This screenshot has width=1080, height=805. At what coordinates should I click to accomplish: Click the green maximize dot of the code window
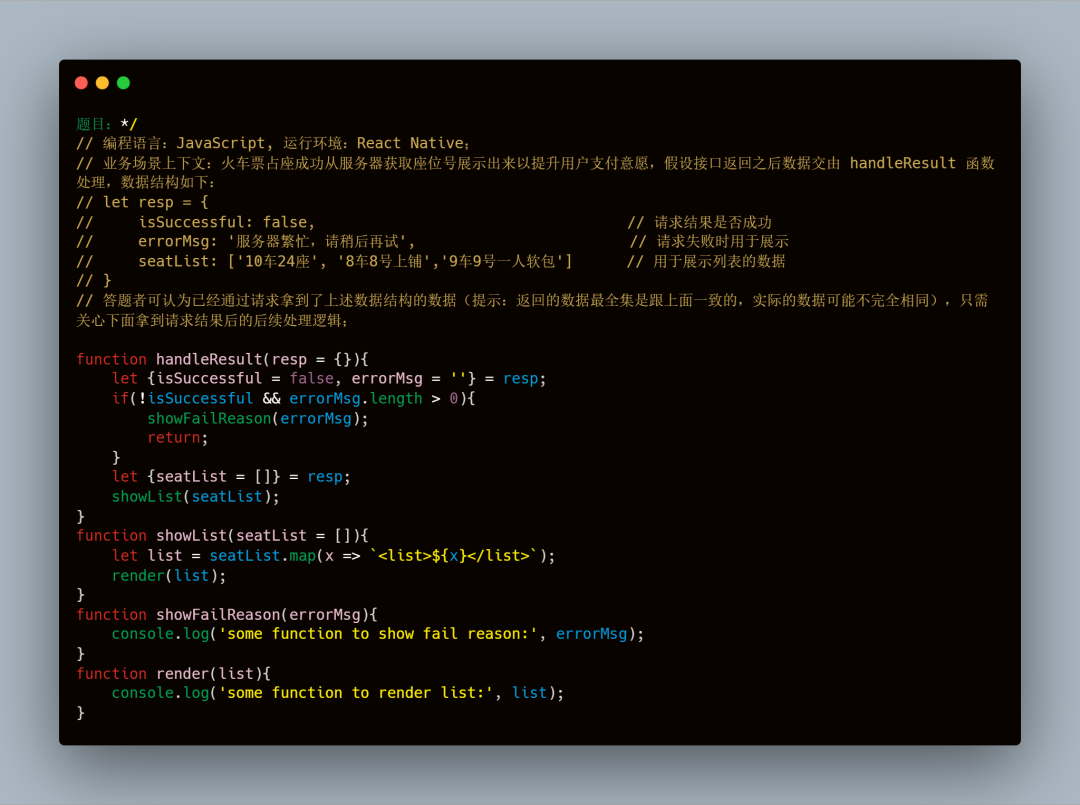[123, 83]
